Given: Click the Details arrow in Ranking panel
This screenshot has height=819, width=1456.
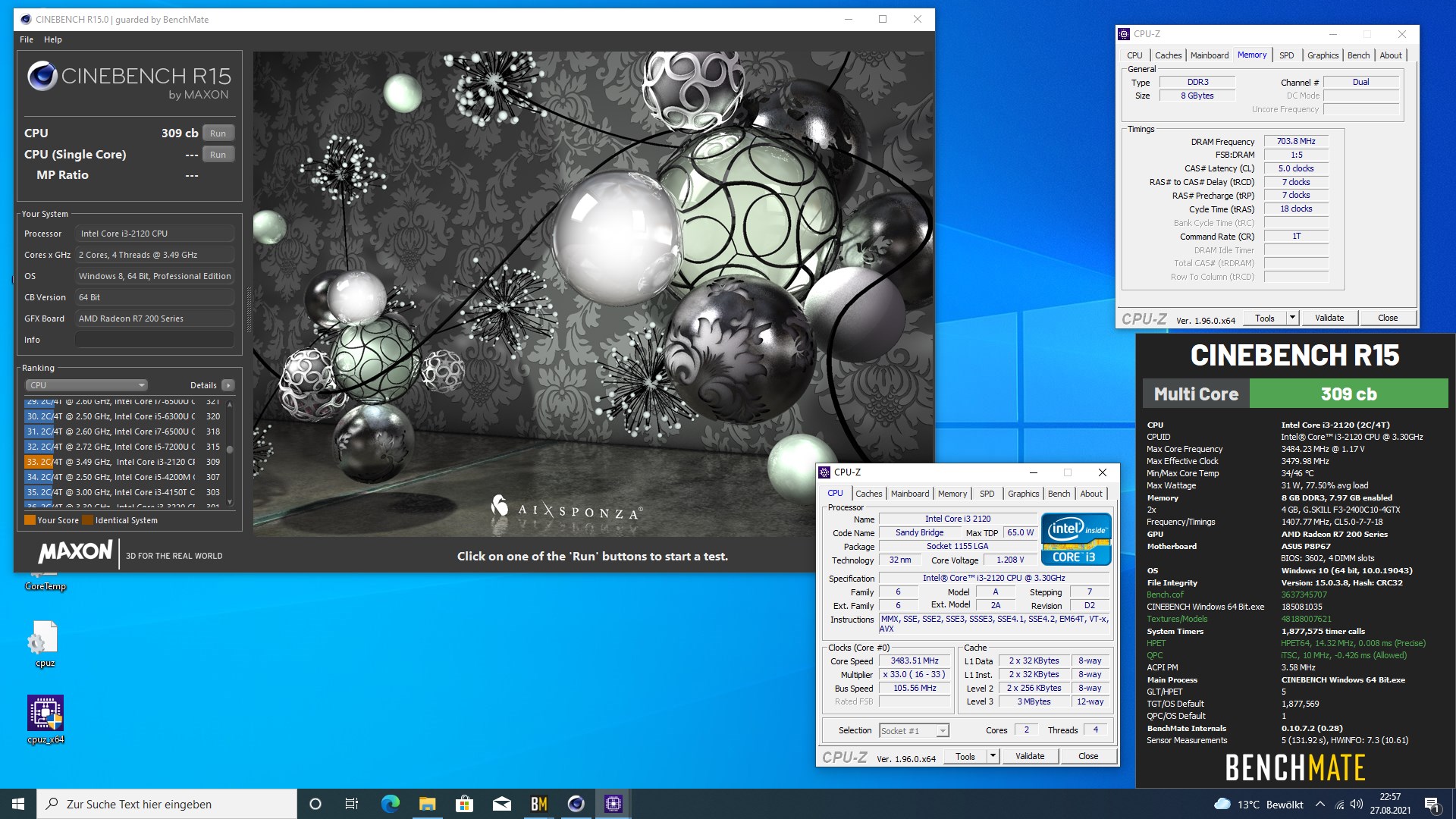Looking at the screenshot, I should coord(228,385).
